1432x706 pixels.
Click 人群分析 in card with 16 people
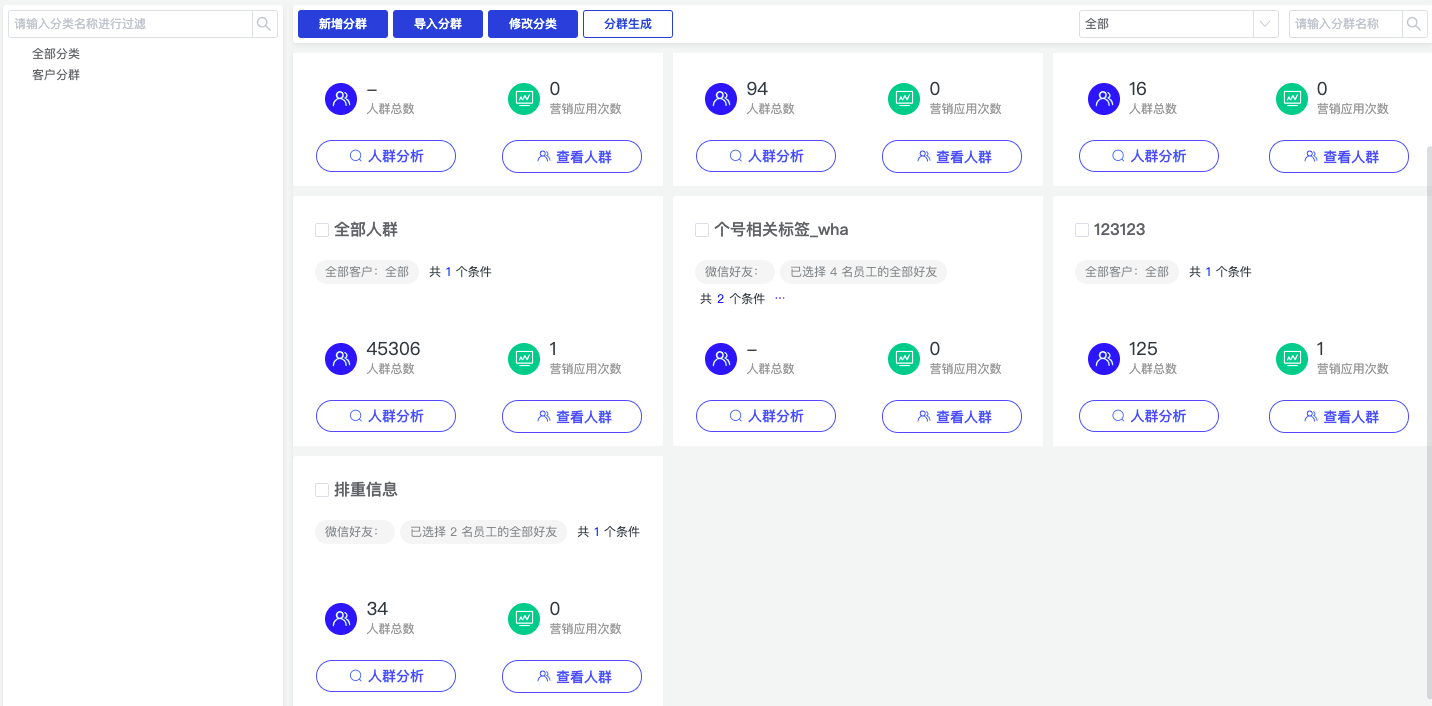click(1149, 156)
